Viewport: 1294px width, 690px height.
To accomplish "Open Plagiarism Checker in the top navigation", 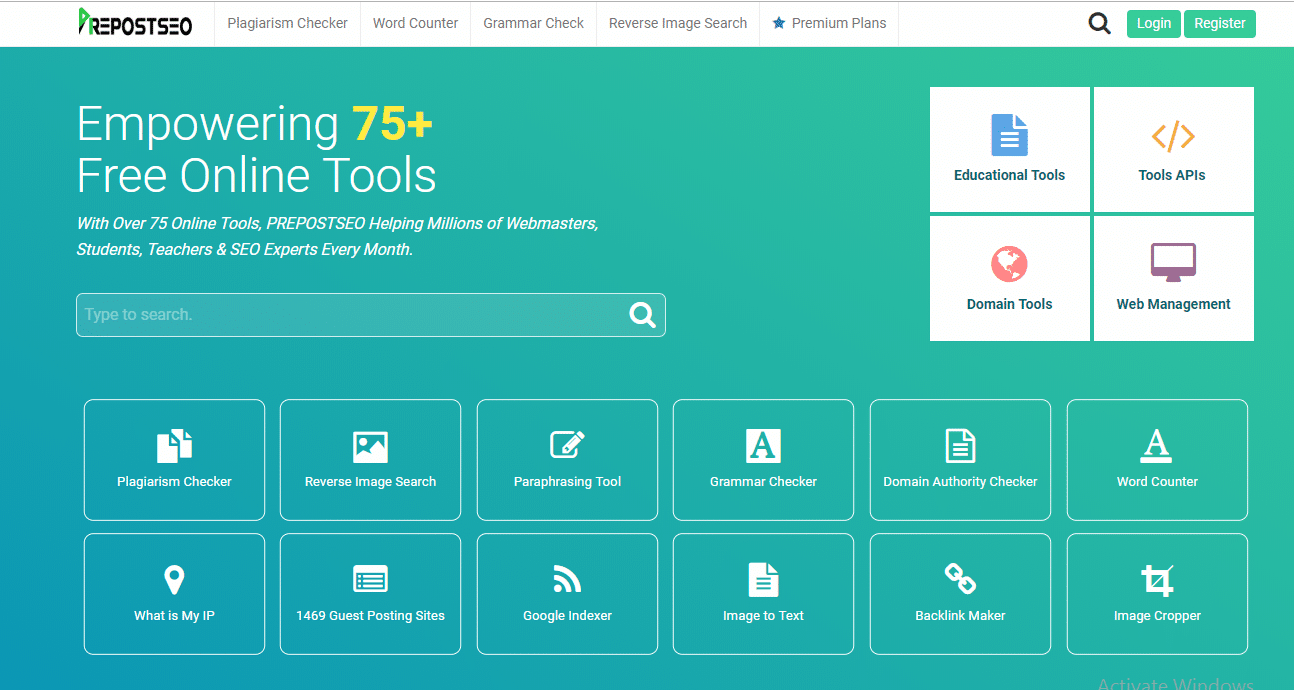I will [288, 23].
